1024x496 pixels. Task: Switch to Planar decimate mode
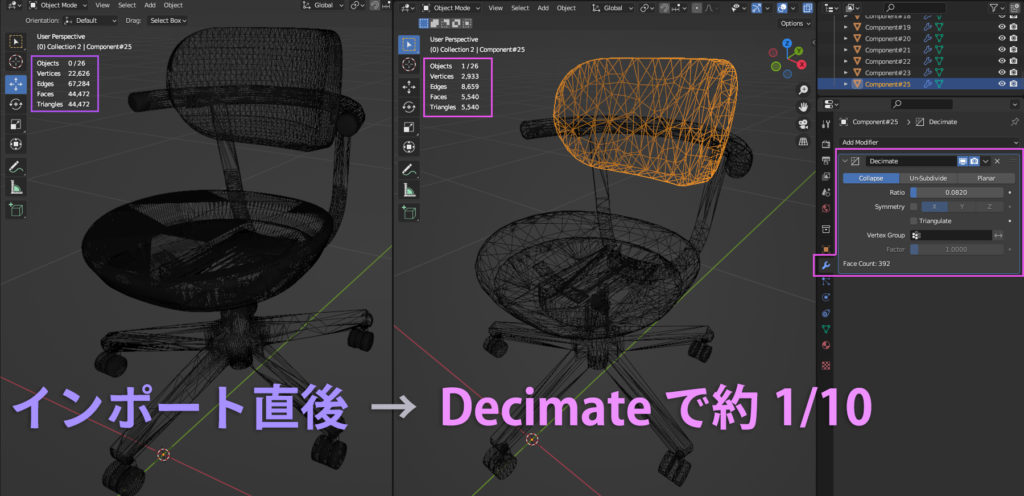click(x=986, y=177)
